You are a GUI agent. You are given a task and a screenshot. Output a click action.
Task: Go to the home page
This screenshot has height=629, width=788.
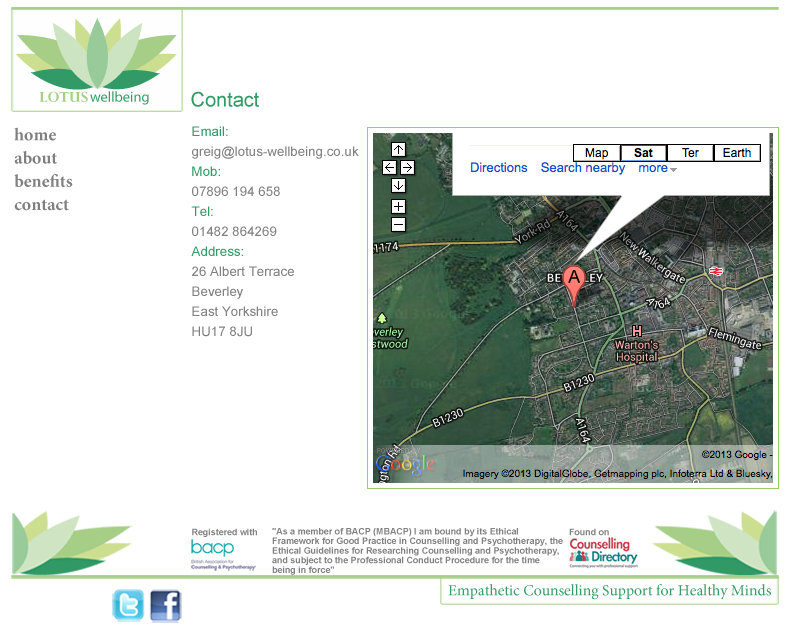point(35,135)
